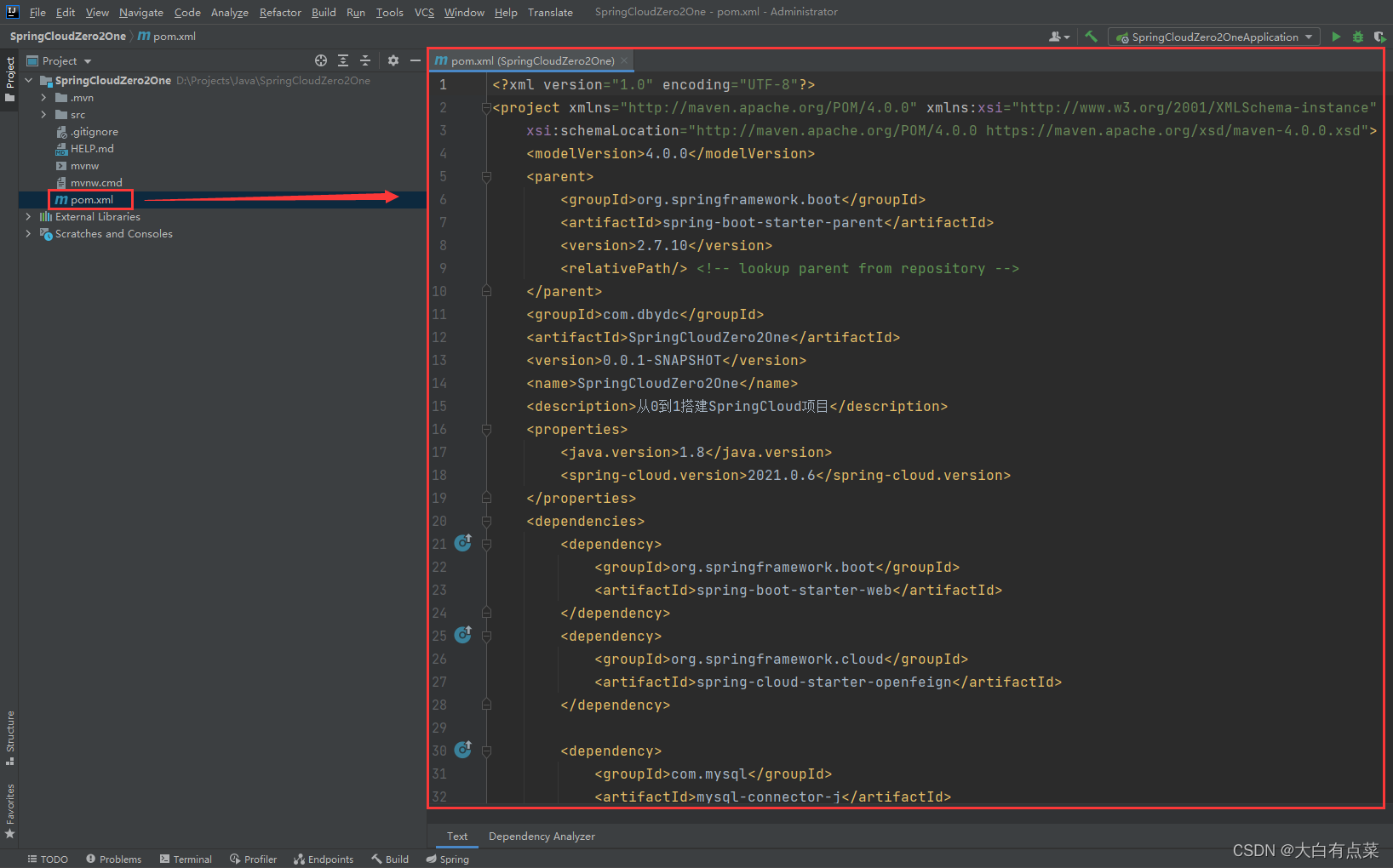Open the Window menu

click(x=464, y=12)
